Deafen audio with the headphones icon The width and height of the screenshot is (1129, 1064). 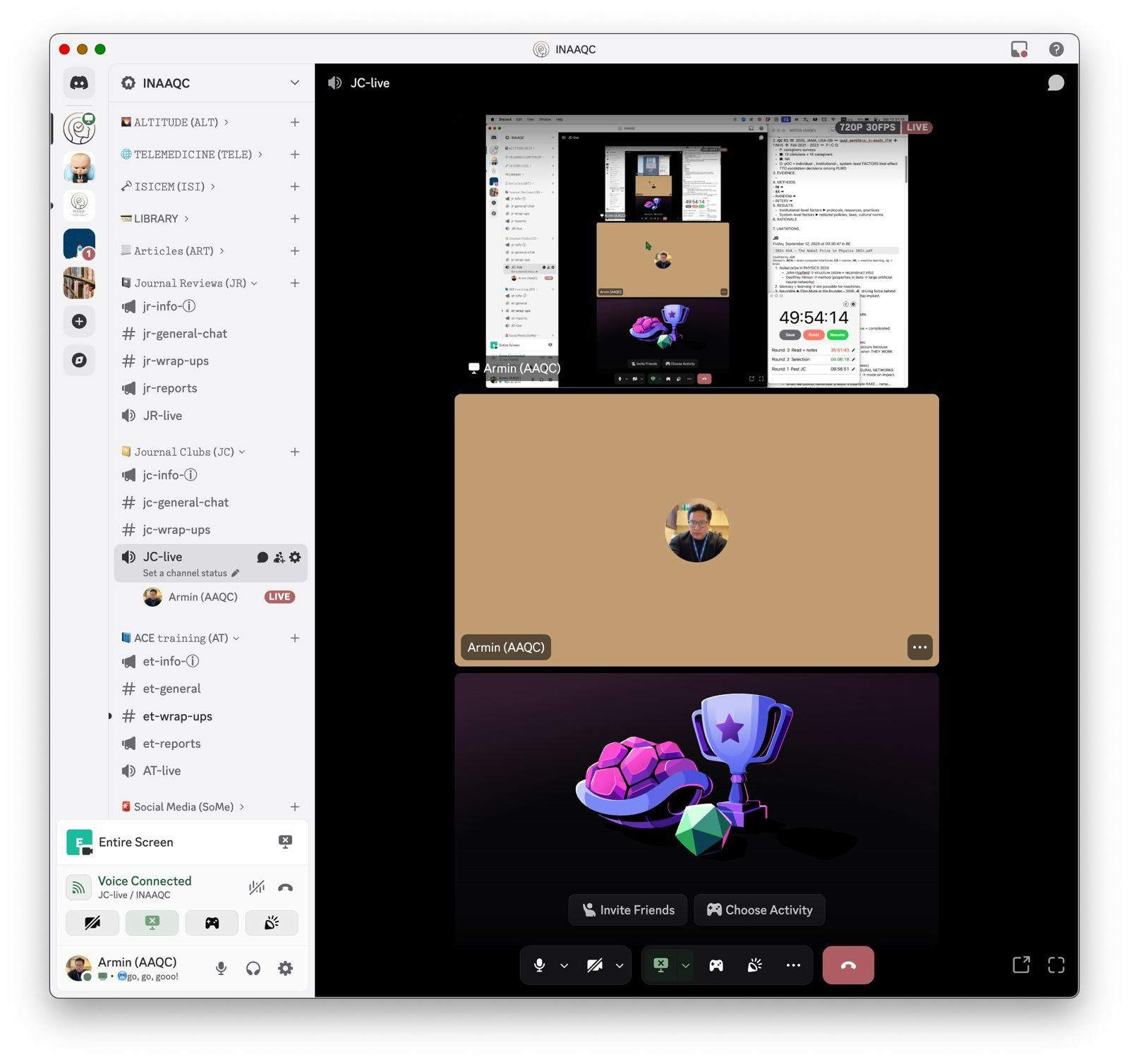coord(253,969)
